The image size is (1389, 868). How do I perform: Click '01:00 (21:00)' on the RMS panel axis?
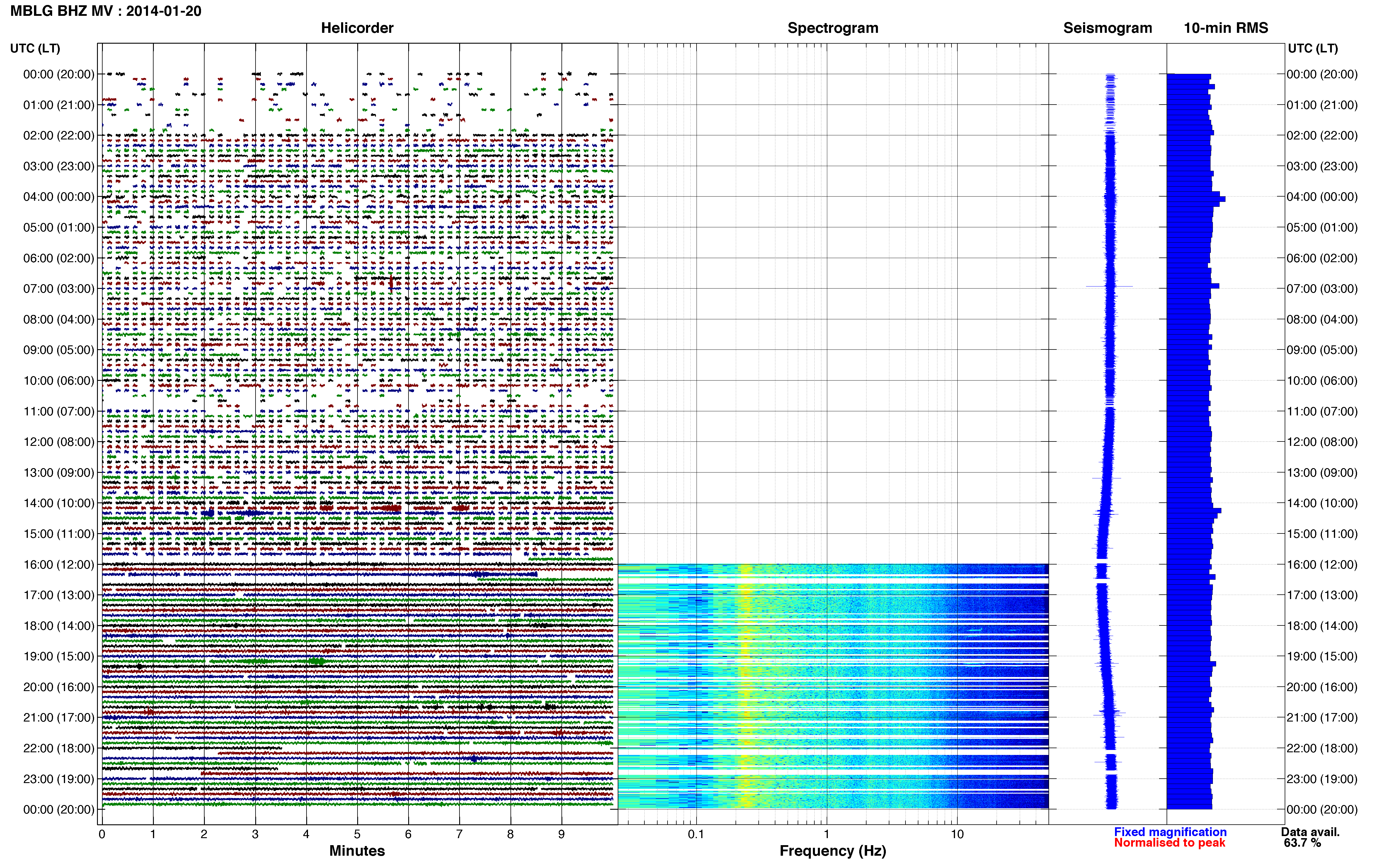(x=1322, y=105)
